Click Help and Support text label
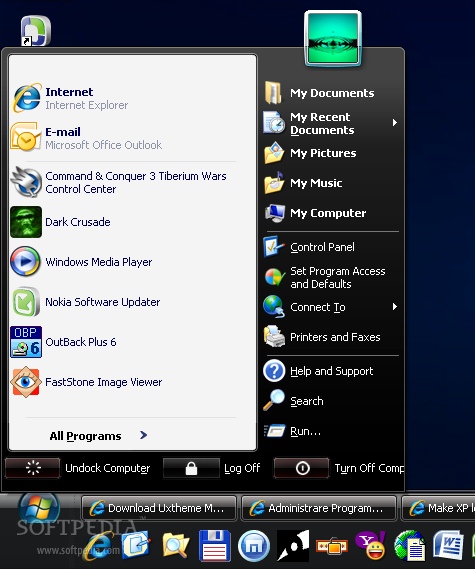 [332, 371]
